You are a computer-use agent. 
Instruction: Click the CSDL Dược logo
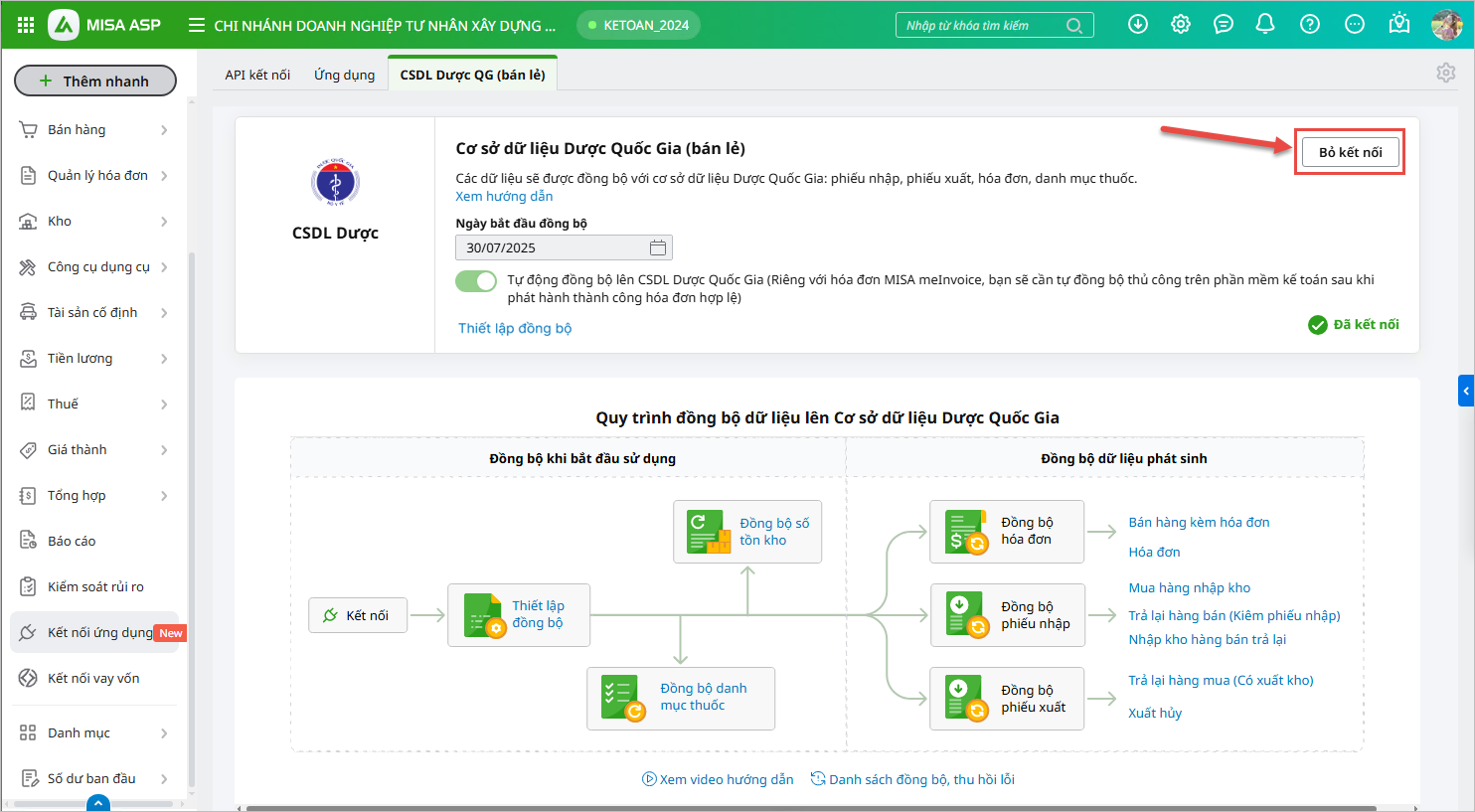point(335,183)
